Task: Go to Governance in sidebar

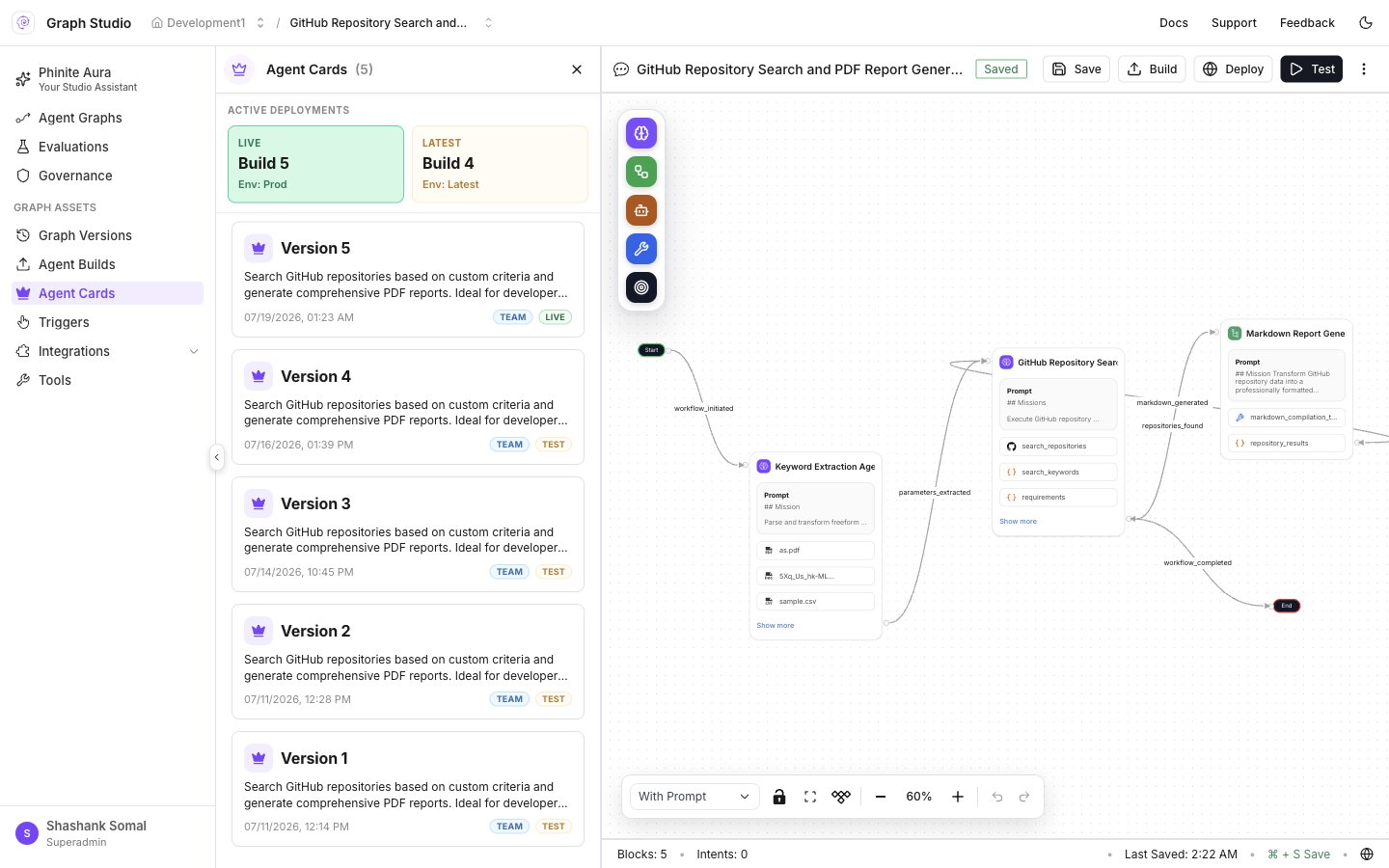Action: [107, 176]
